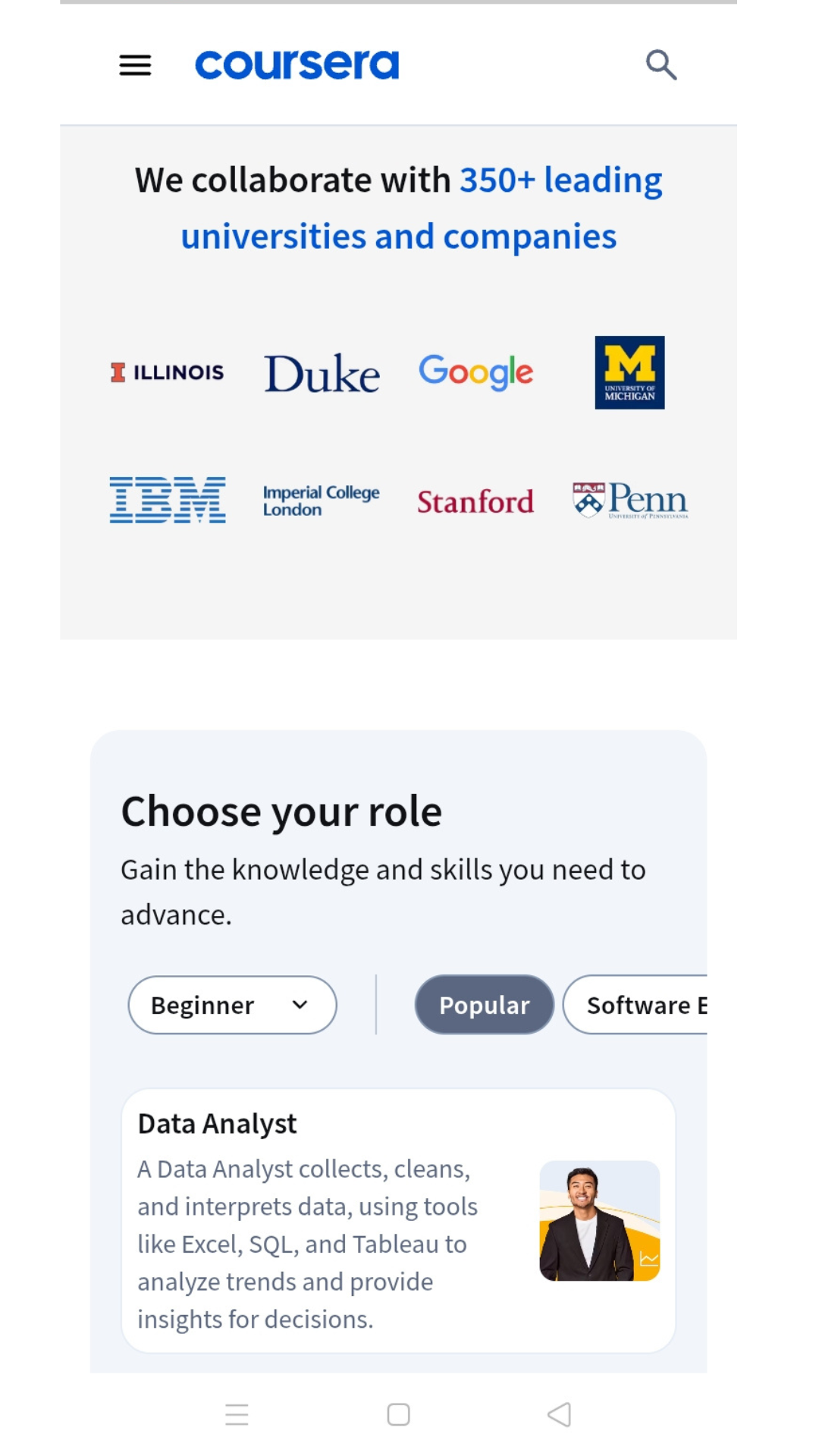
Task: Select the Google partner logo
Action: tap(476, 372)
